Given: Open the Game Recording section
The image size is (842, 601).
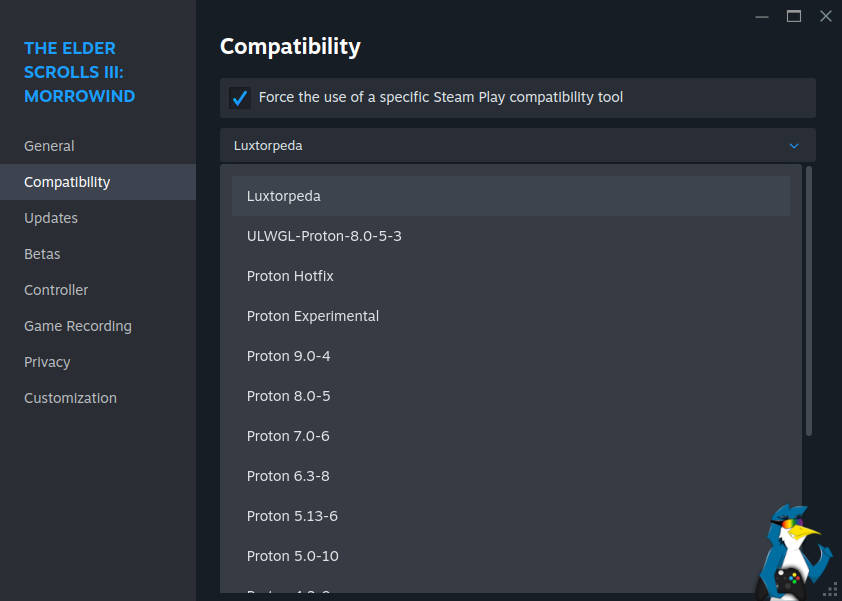Looking at the screenshot, I should pos(78,326).
